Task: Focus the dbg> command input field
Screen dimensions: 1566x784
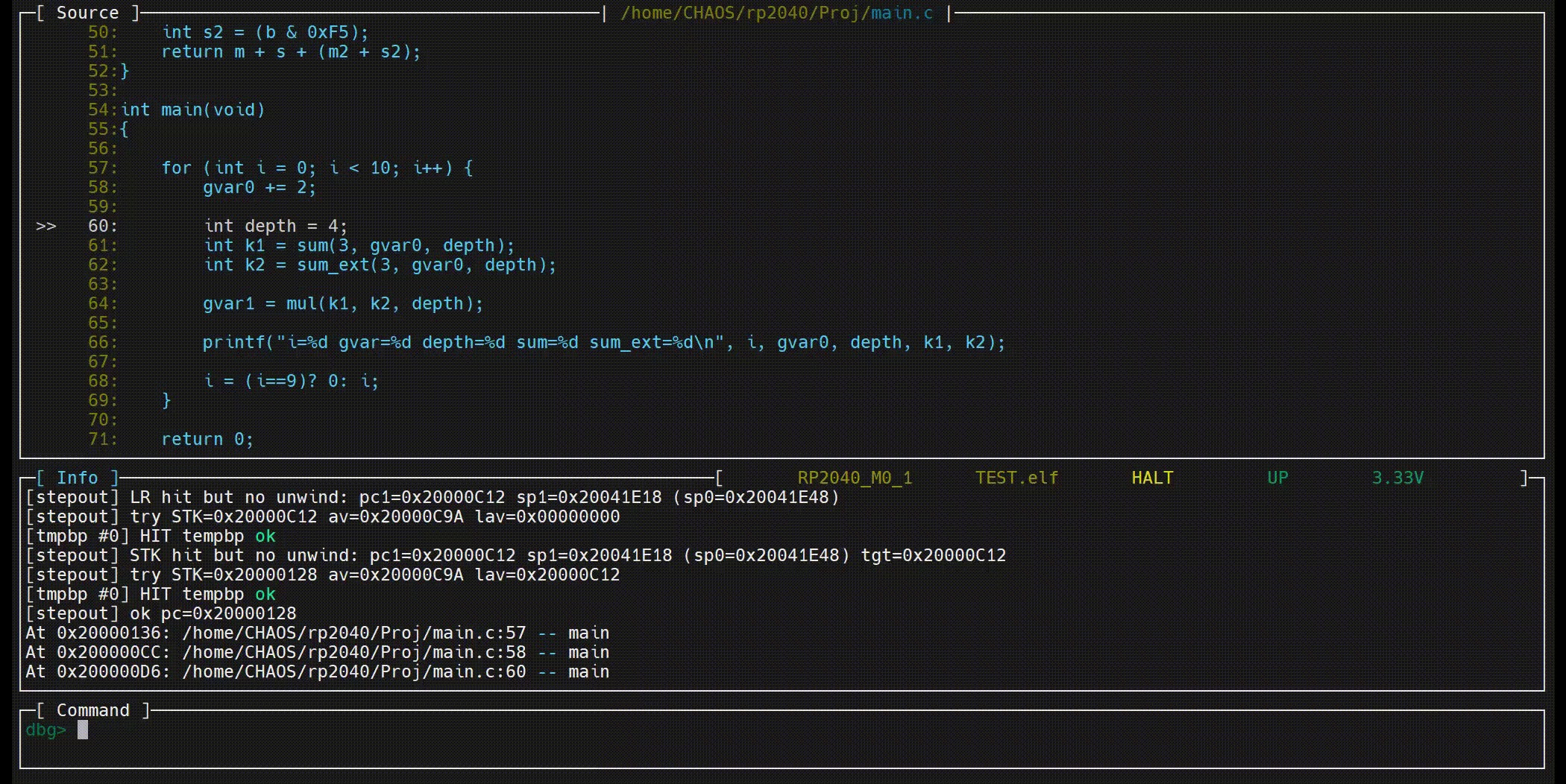Action: pyautogui.click(x=447, y=730)
